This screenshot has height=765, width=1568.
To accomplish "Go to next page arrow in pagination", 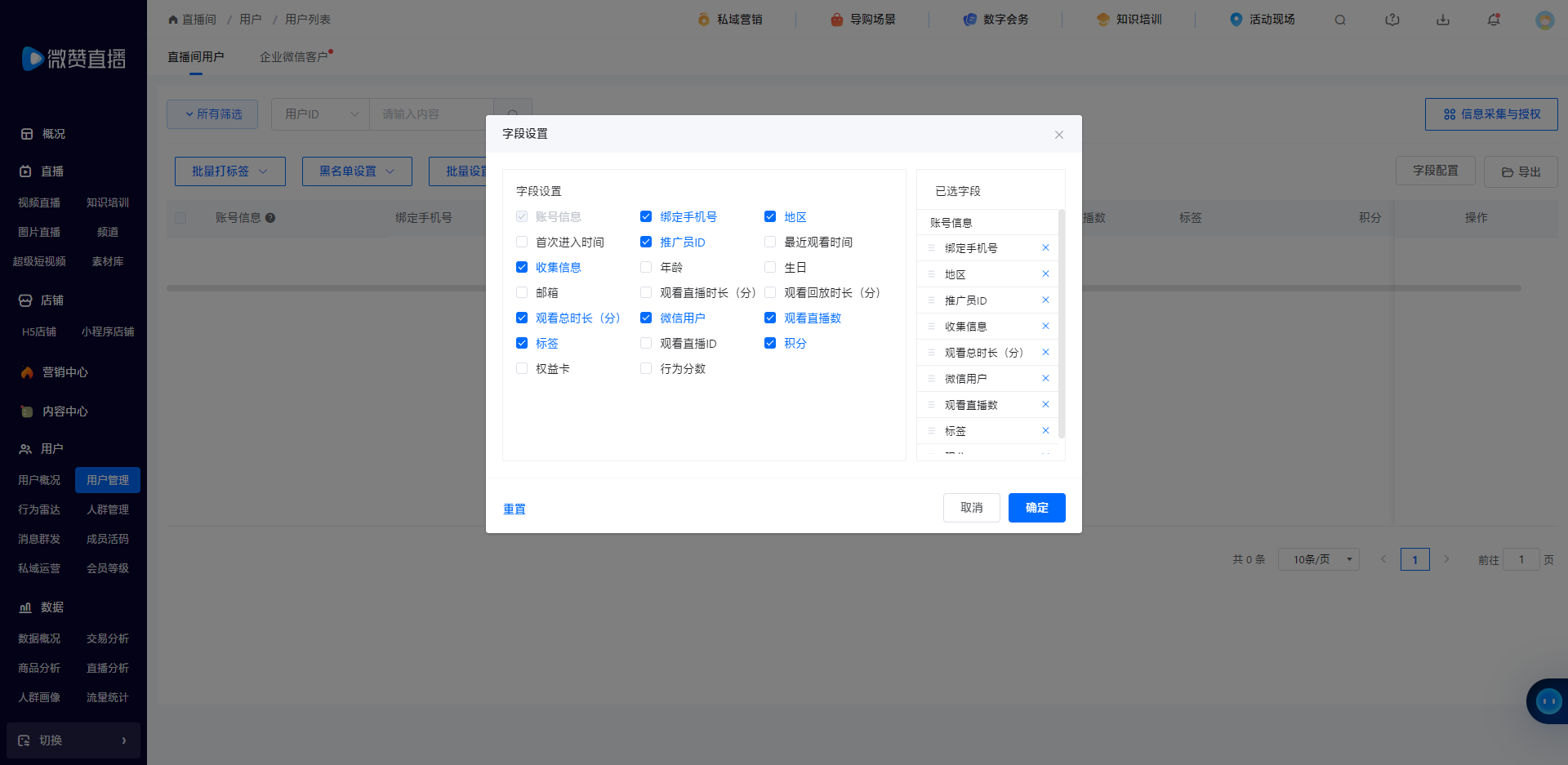I will coord(1446,559).
